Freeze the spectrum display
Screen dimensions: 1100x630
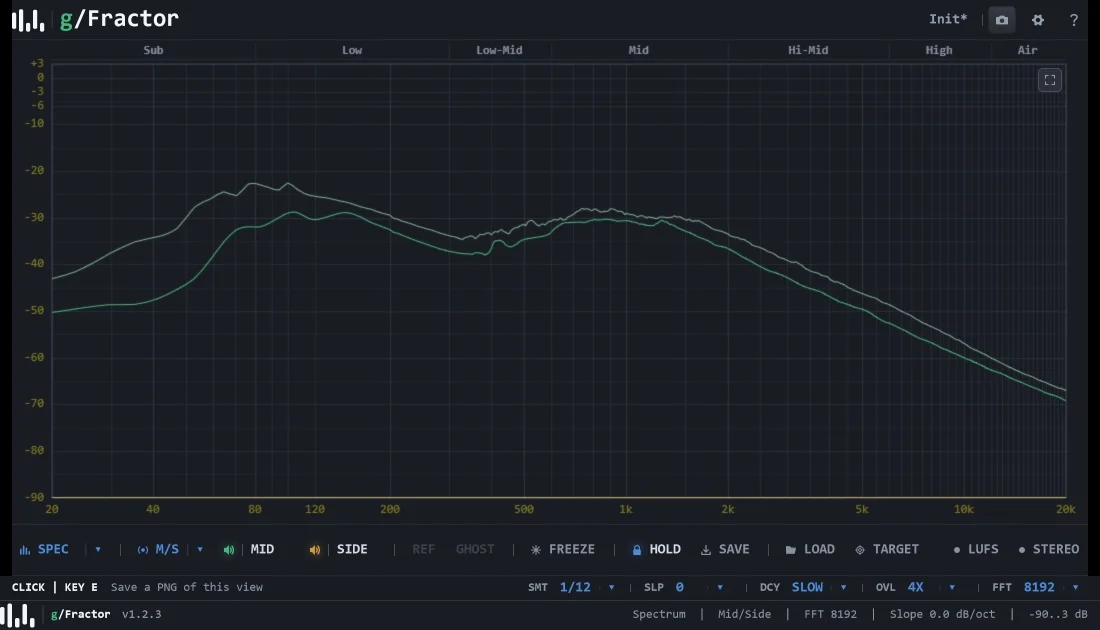pos(563,549)
